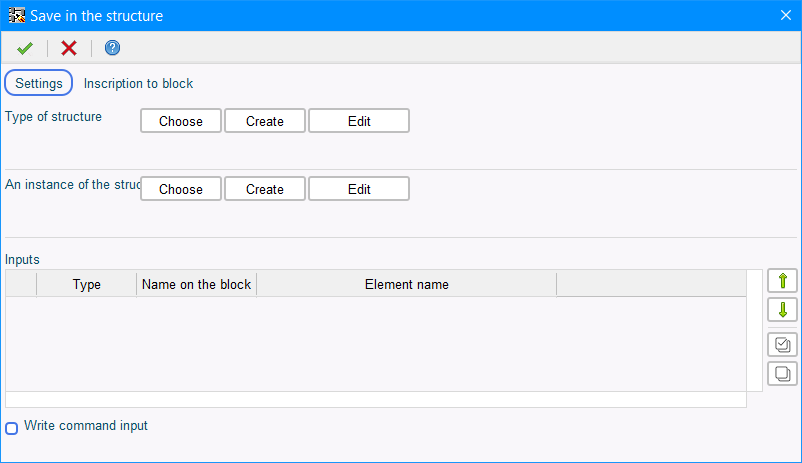The height and width of the screenshot is (463, 802).
Task: Confirm with the green checkmark icon
Action: point(25,48)
